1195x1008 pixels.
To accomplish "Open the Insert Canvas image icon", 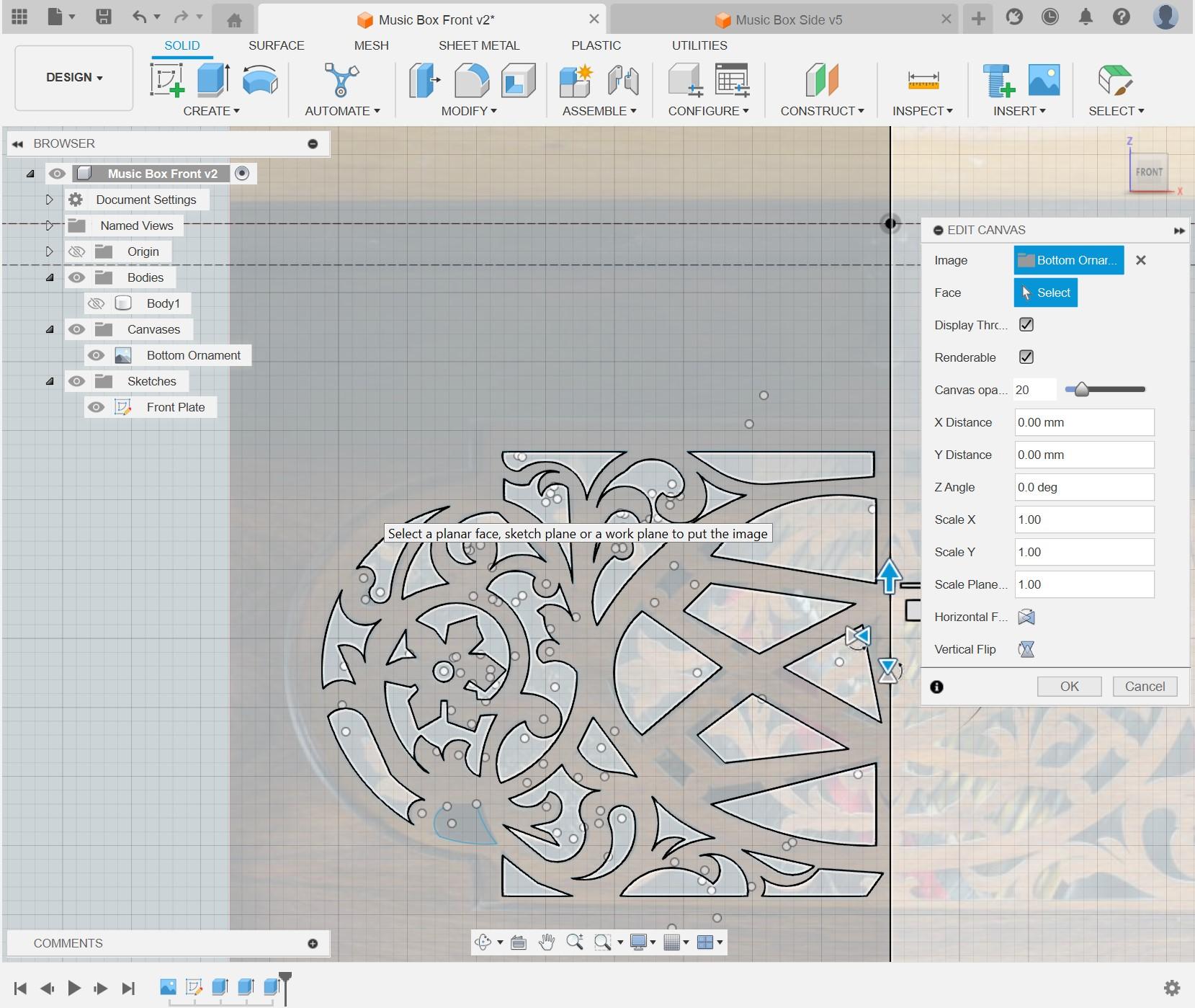I will (1042, 81).
